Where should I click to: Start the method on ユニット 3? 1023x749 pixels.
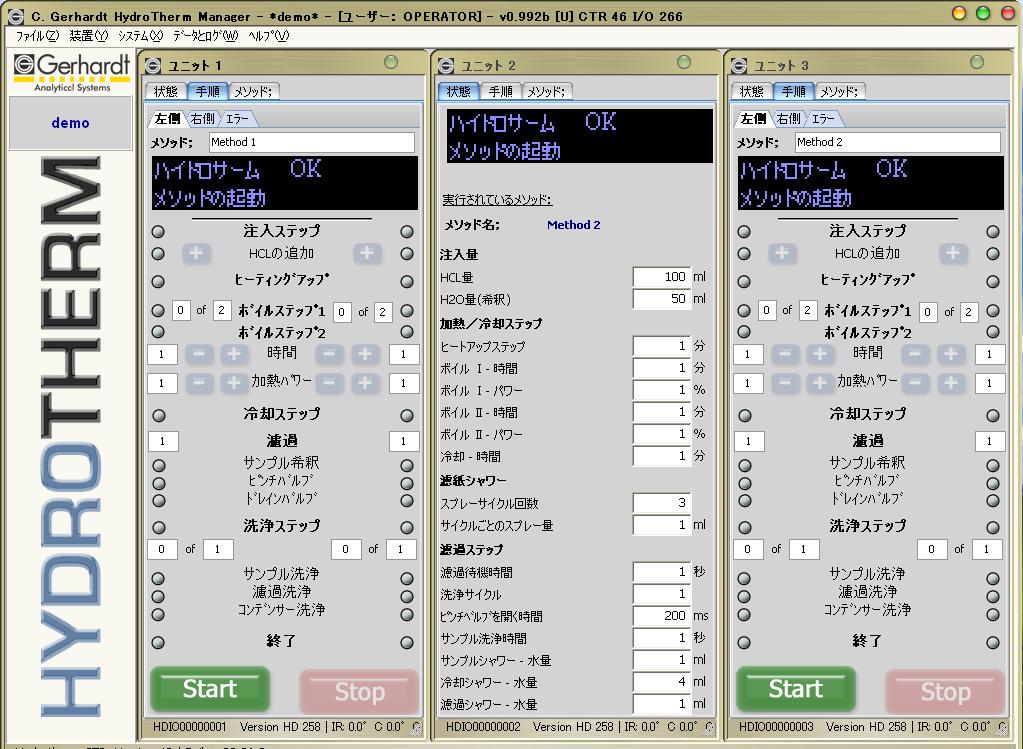point(795,690)
